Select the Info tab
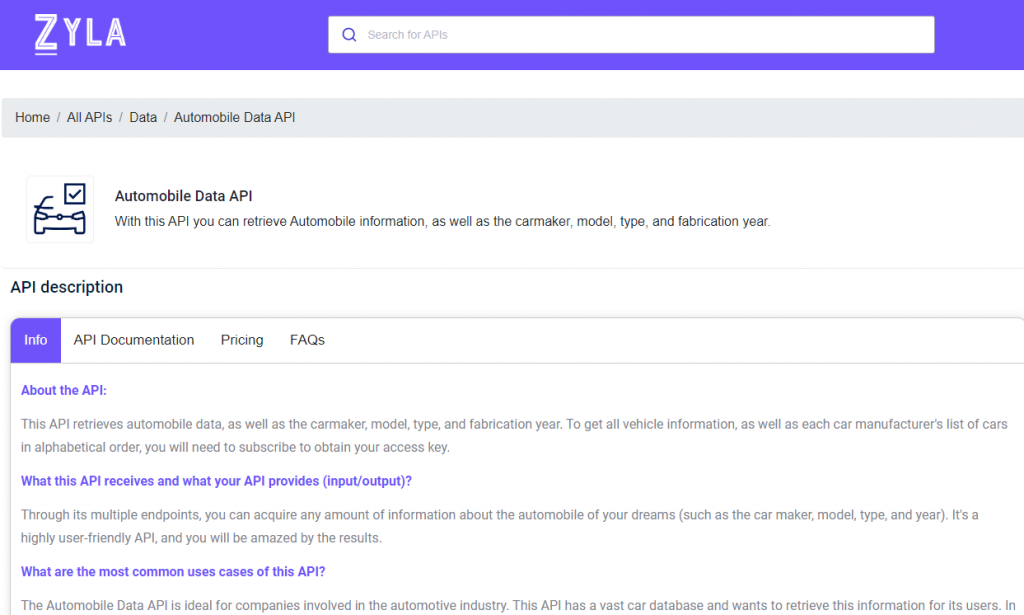Viewport: 1024px width, 615px height. click(x=36, y=340)
